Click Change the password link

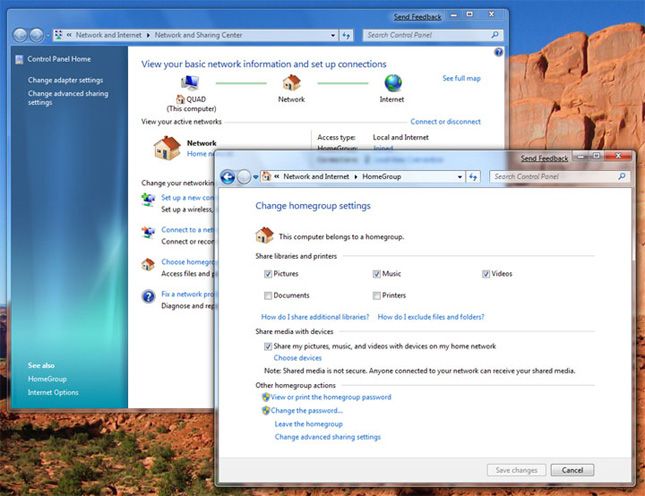[306, 410]
